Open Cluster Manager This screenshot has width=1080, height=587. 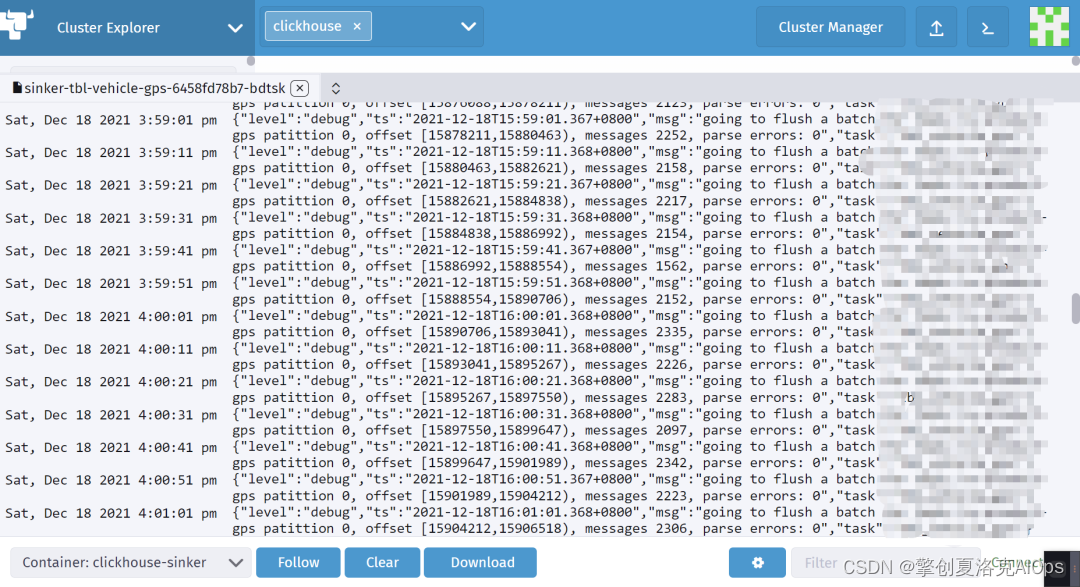(830, 27)
